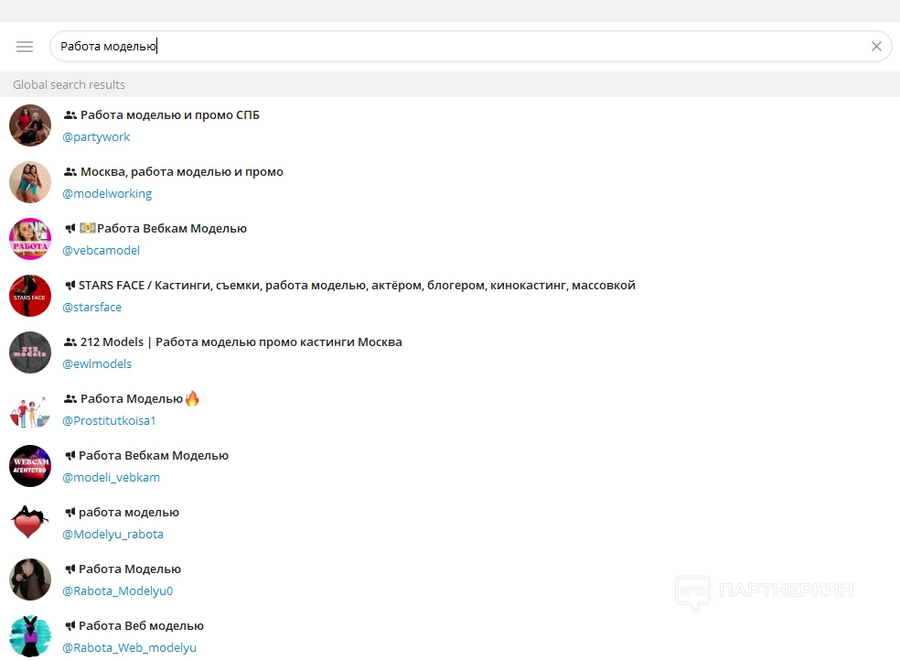Open the Работа моделью и промо СПБ group
Screen dimensions: 900x661
[x=450, y=126]
